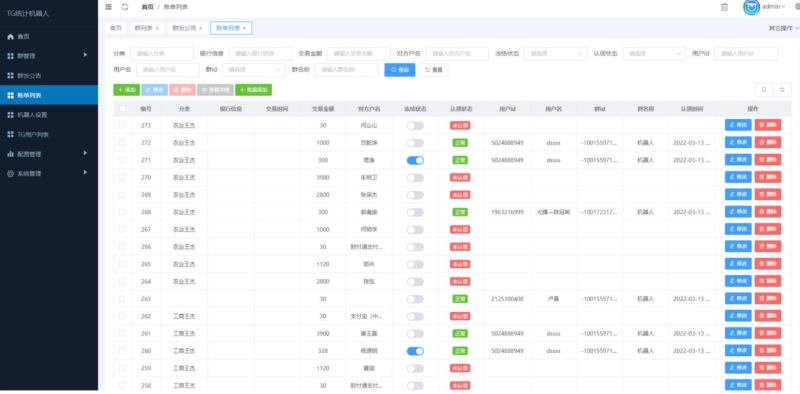
Task: Close the 群列表 tab with its x
Action: pos(157,28)
